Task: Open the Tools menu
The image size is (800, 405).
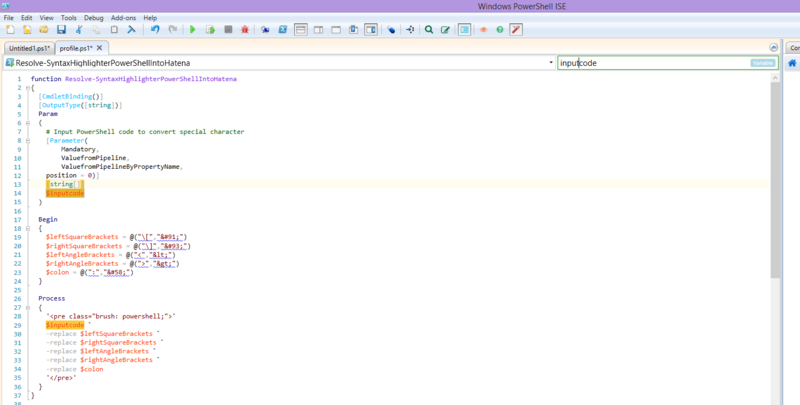Action: 68,17
